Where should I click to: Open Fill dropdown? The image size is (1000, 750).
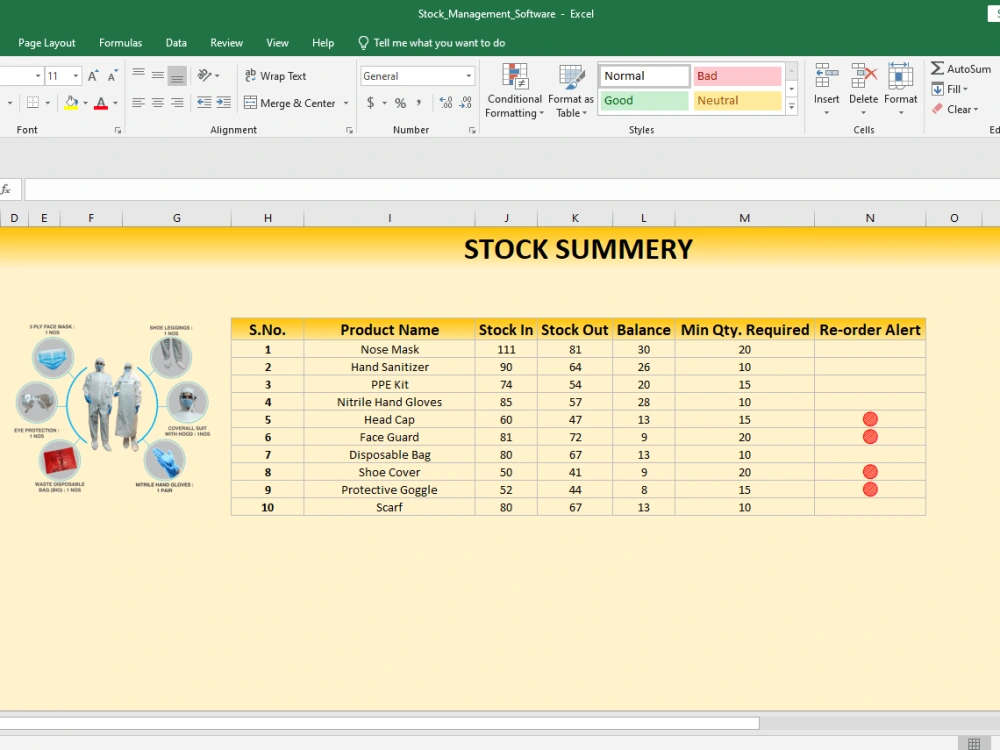[x=950, y=89]
